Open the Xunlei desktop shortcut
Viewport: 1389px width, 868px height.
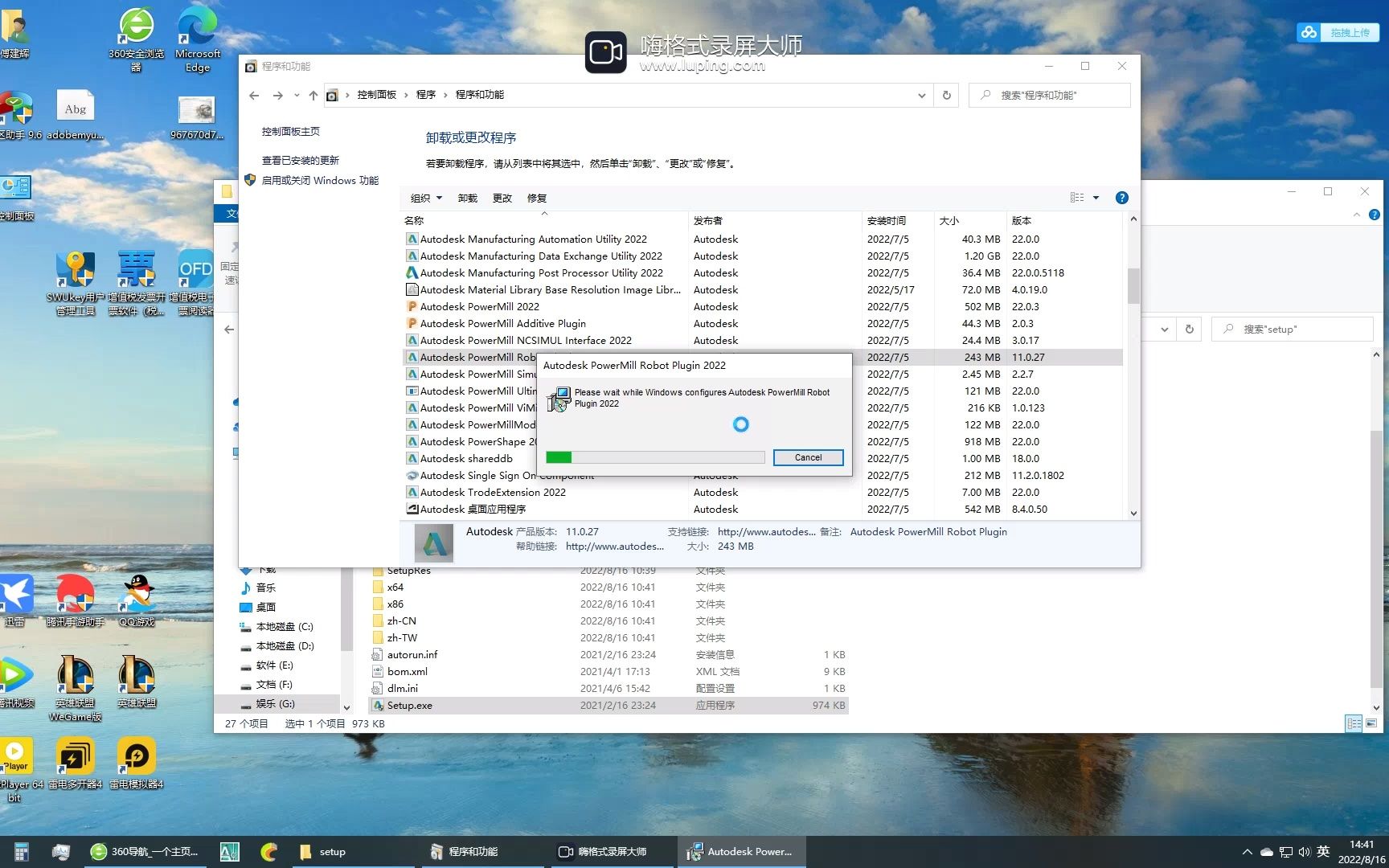point(16,601)
